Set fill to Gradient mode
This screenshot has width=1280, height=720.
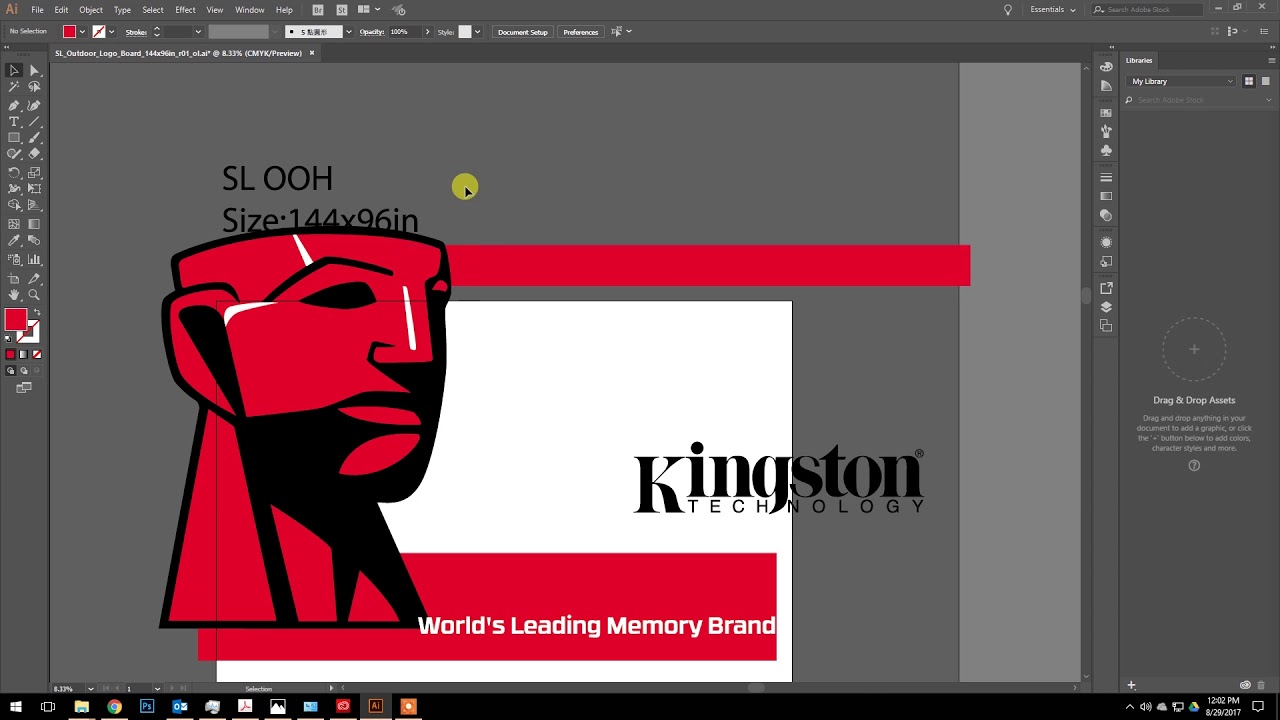click(23, 354)
